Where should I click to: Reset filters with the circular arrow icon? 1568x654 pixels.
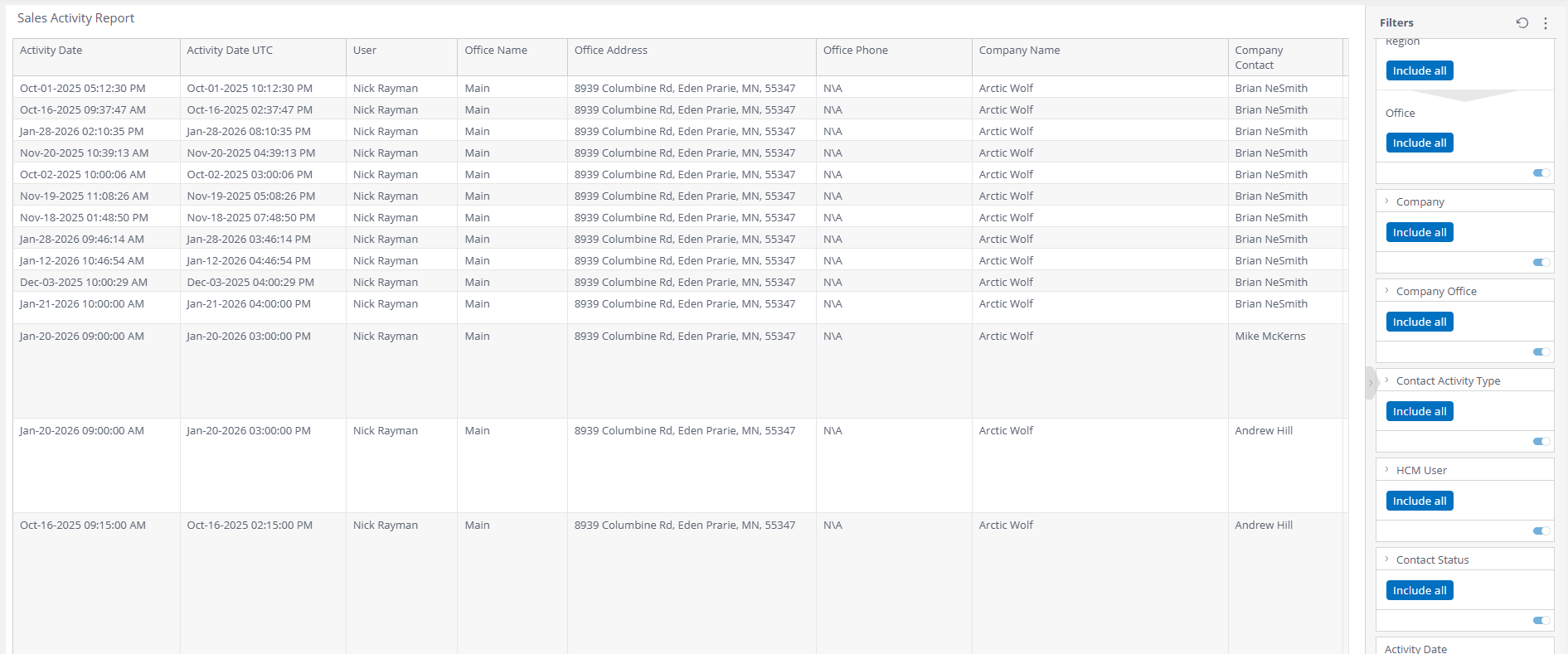click(1522, 23)
